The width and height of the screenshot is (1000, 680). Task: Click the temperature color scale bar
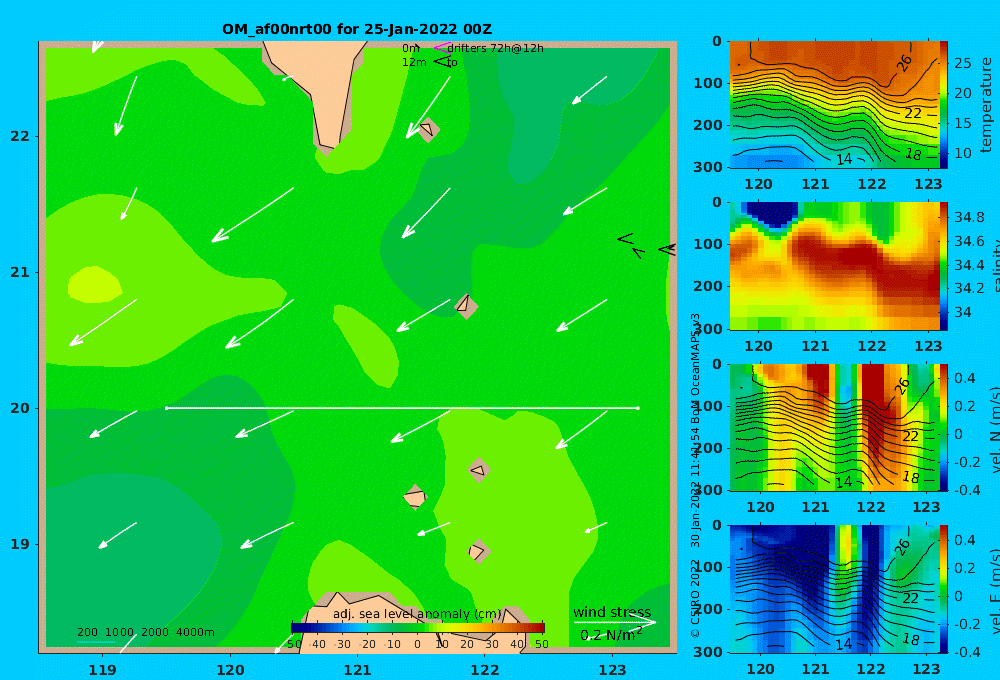point(944,105)
